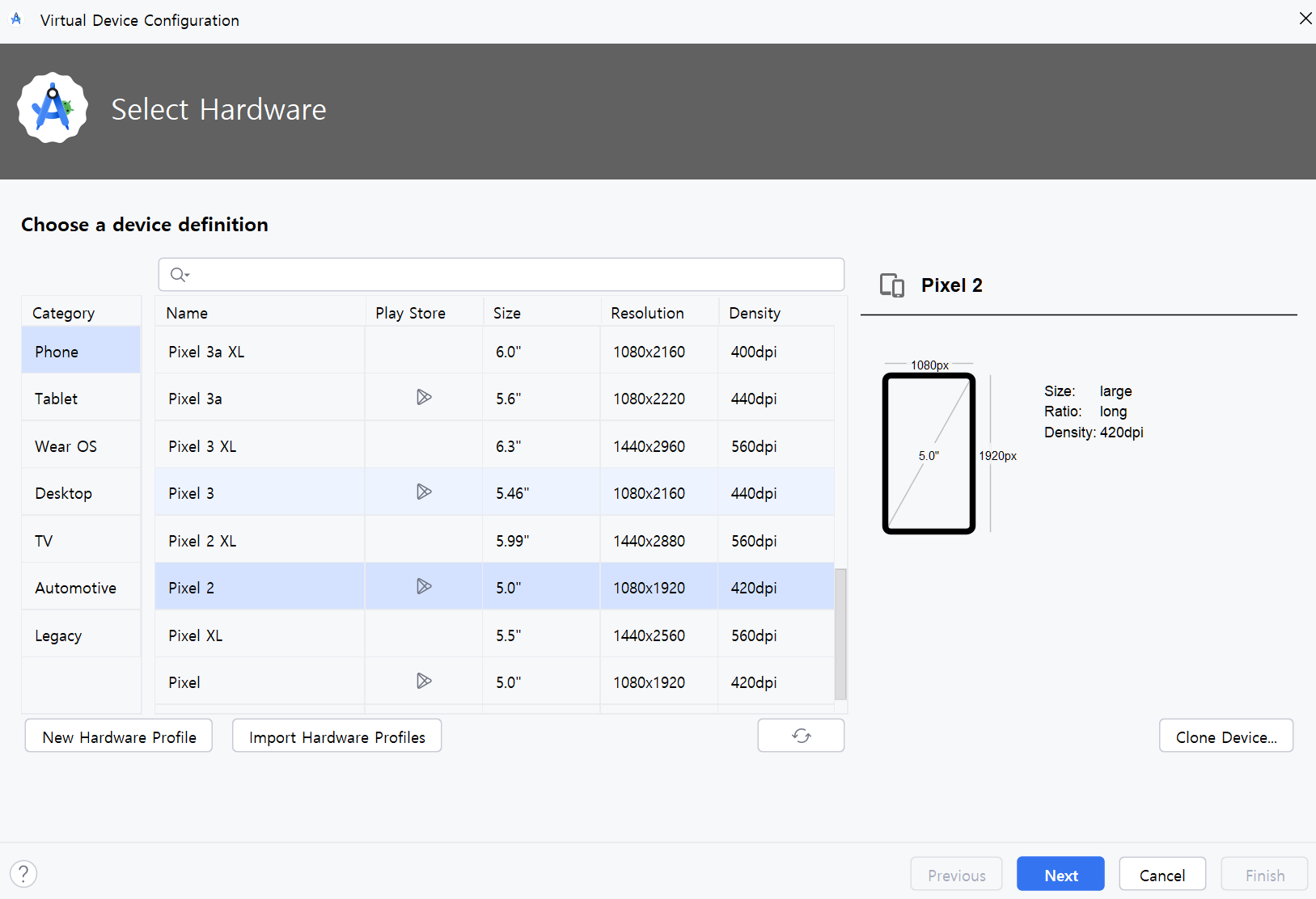Click the Pixel 2 device preview outline
Viewport: 1316px width, 899px height.
point(929,454)
